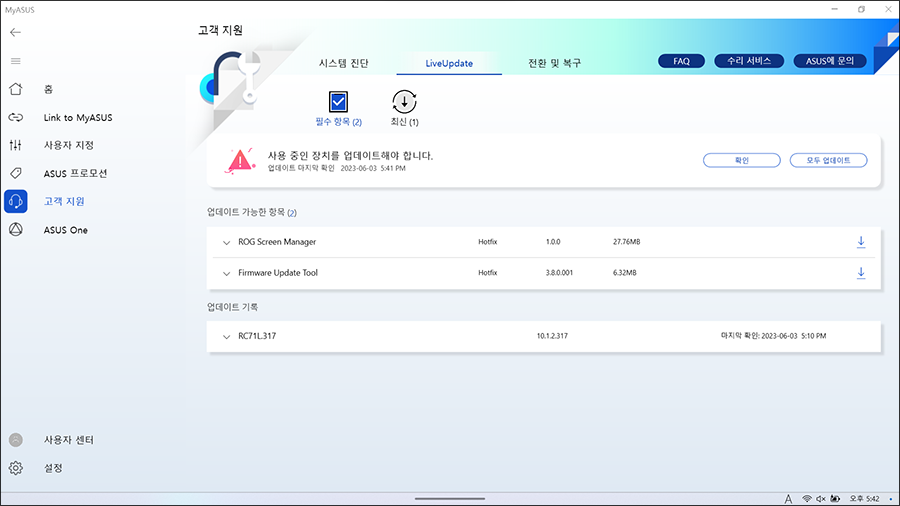Select the essential items checkmark icon
The height and width of the screenshot is (506, 900).
pyautogui.click(x=338, y=102)
